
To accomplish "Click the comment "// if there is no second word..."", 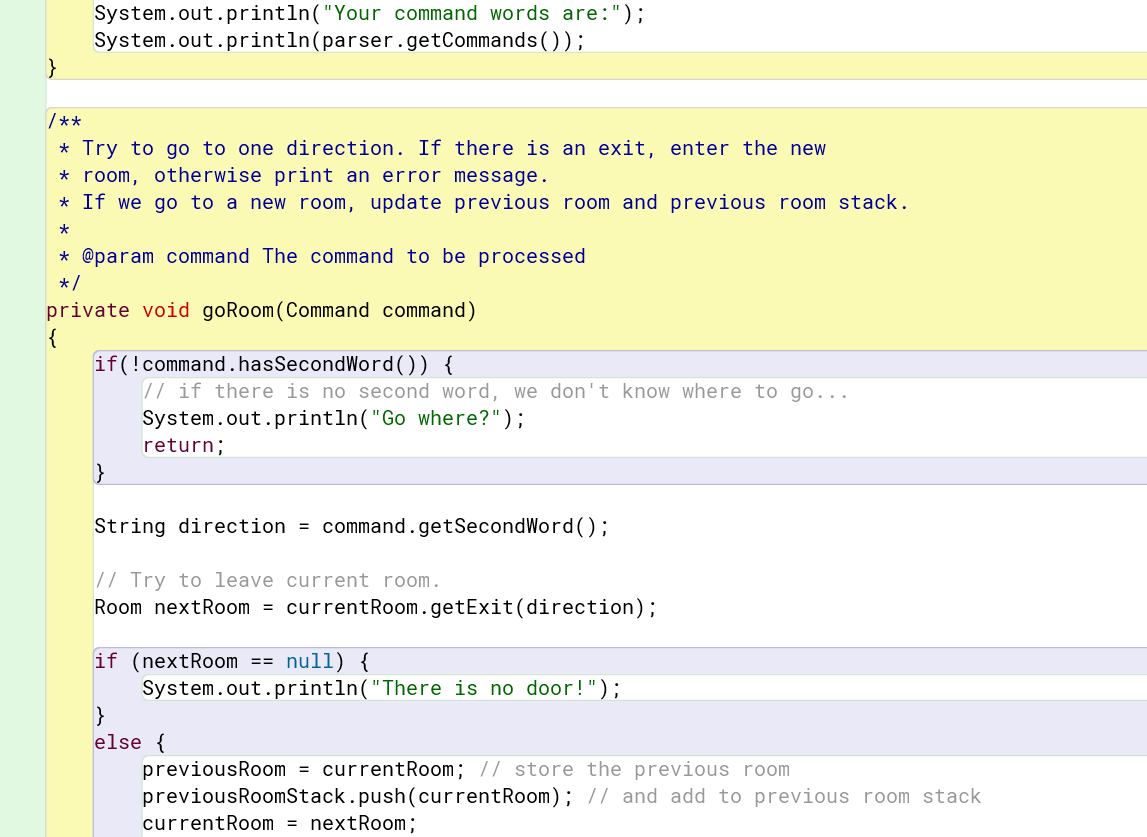I will [x=496, y=391].
